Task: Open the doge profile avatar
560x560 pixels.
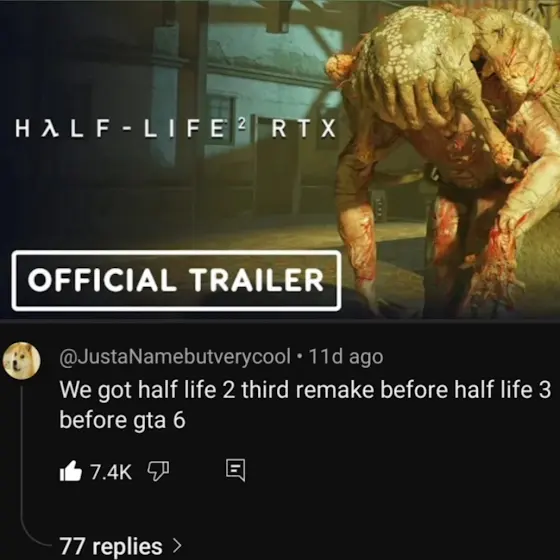Action: (x=21, y=360)
